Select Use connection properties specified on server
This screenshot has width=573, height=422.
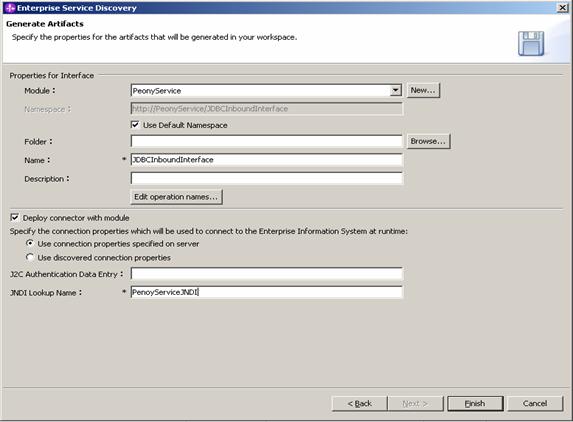click(x=30, y=243)
